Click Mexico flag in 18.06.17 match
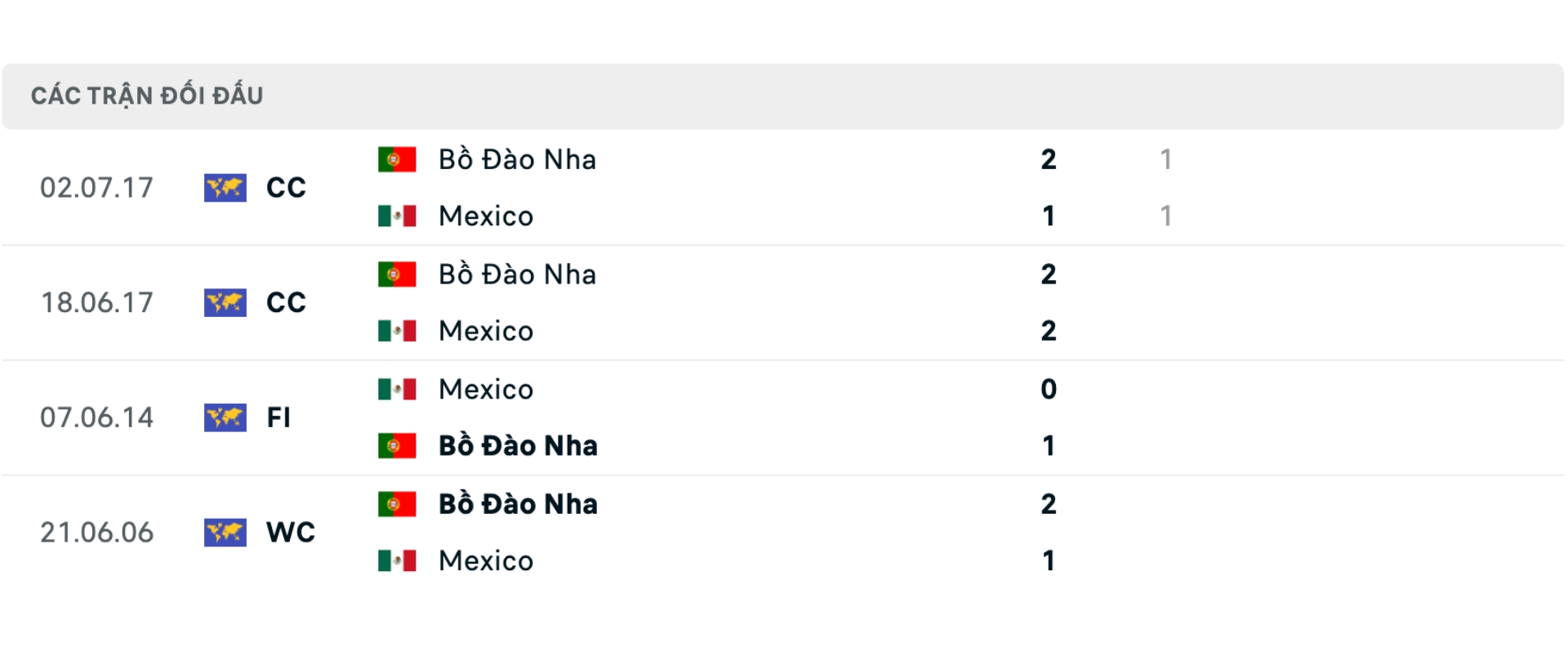Screen dimensions: 1568x647 tap(397, 331)
